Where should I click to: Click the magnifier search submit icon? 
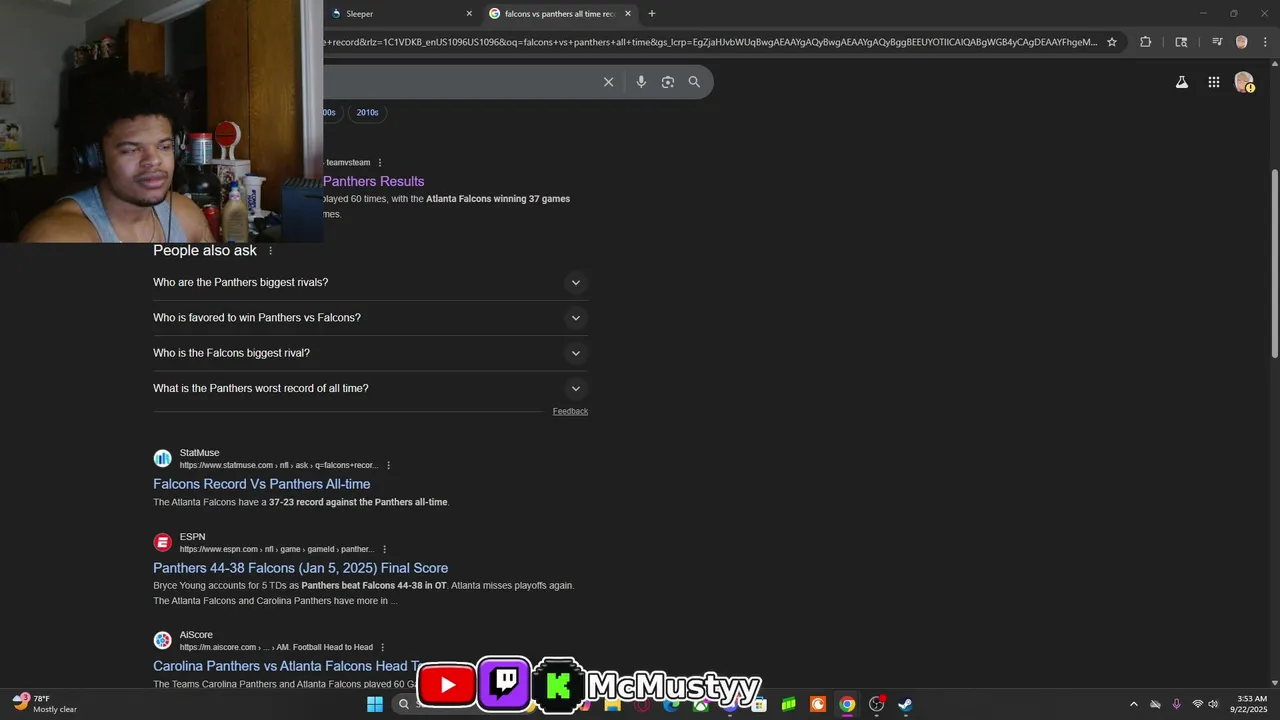point(694,82)
